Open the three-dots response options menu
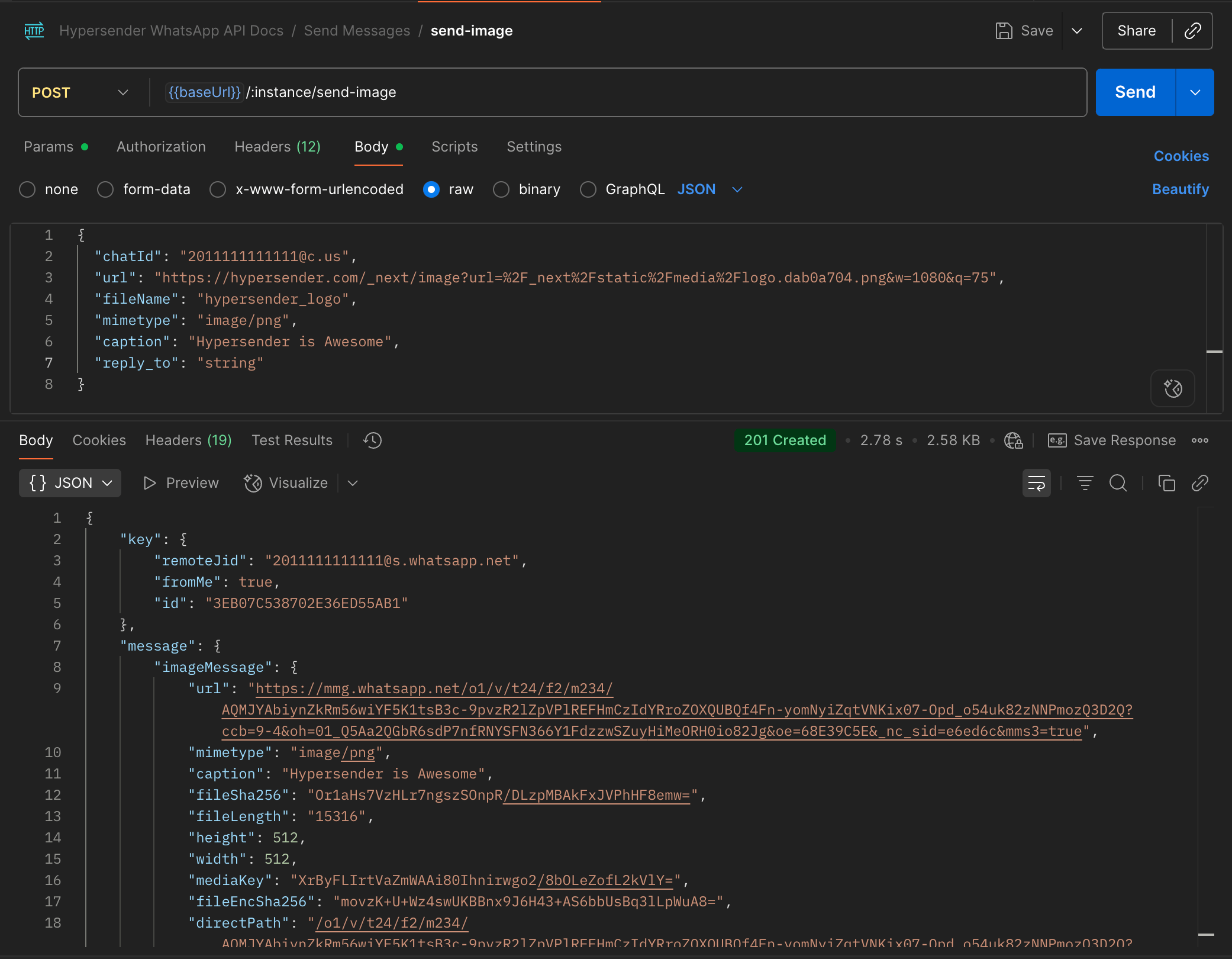1232x959 pixels. [x=1200, y=440]
